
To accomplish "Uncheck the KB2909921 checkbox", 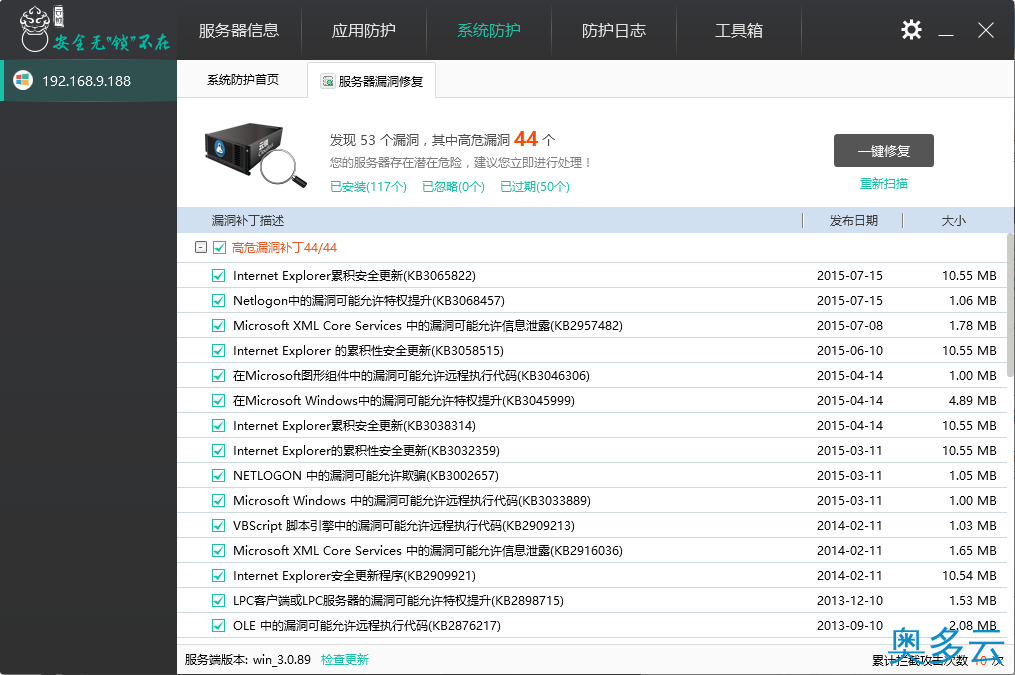I will coord(219,575).
